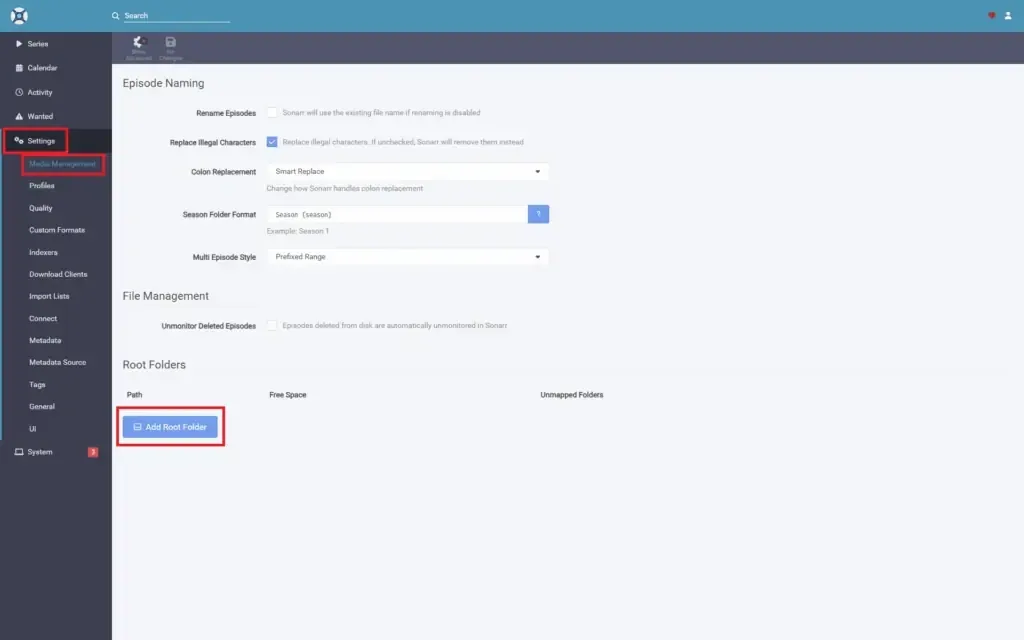The height and width of the screenshot is (640, 1024).
Task: Disable Replace Illegal Characters
Action: click(x=272, y=142)
